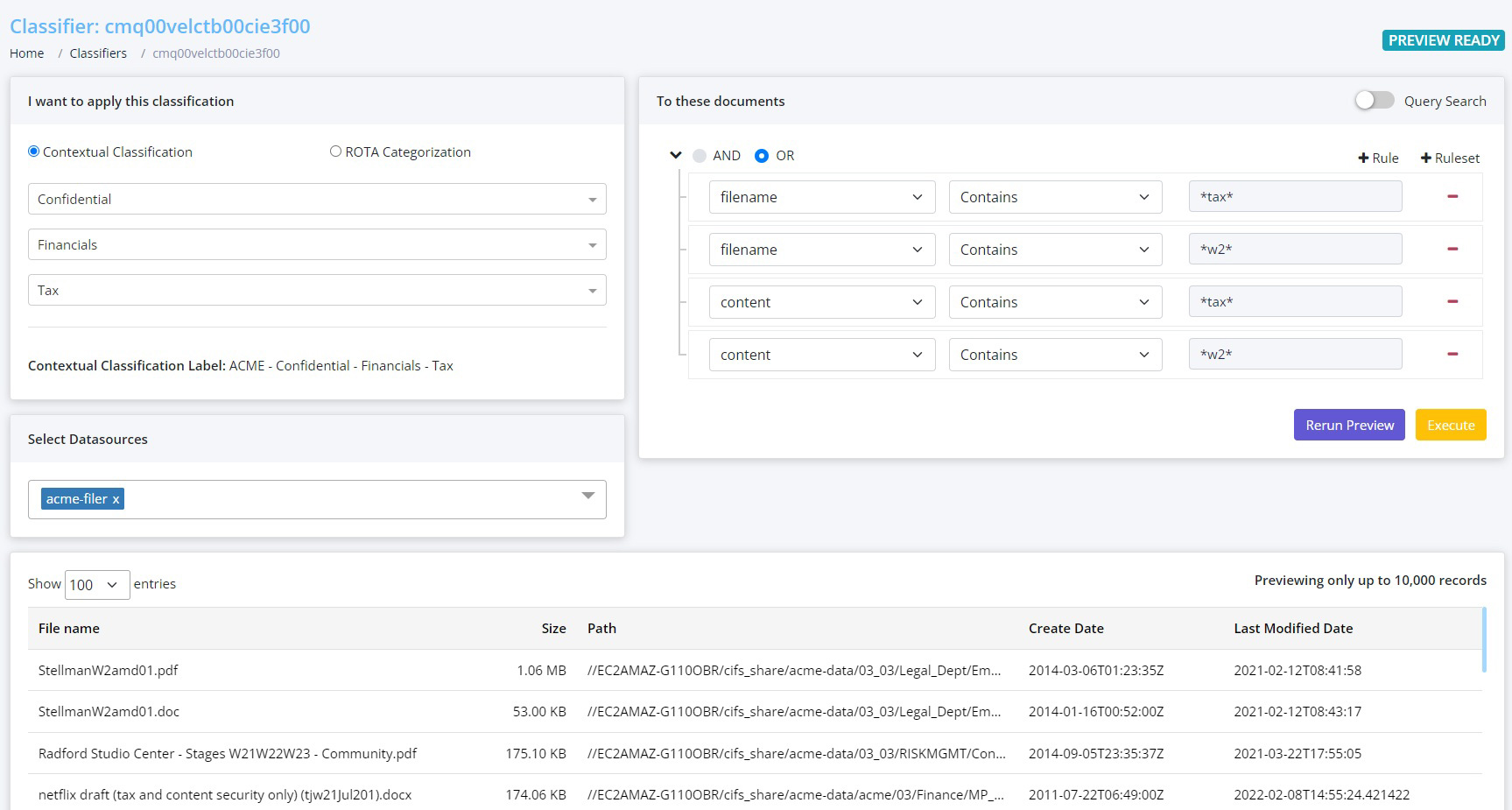Go to Home breadcrumb
Screen dimensions: 1512x810
point(26,53)
